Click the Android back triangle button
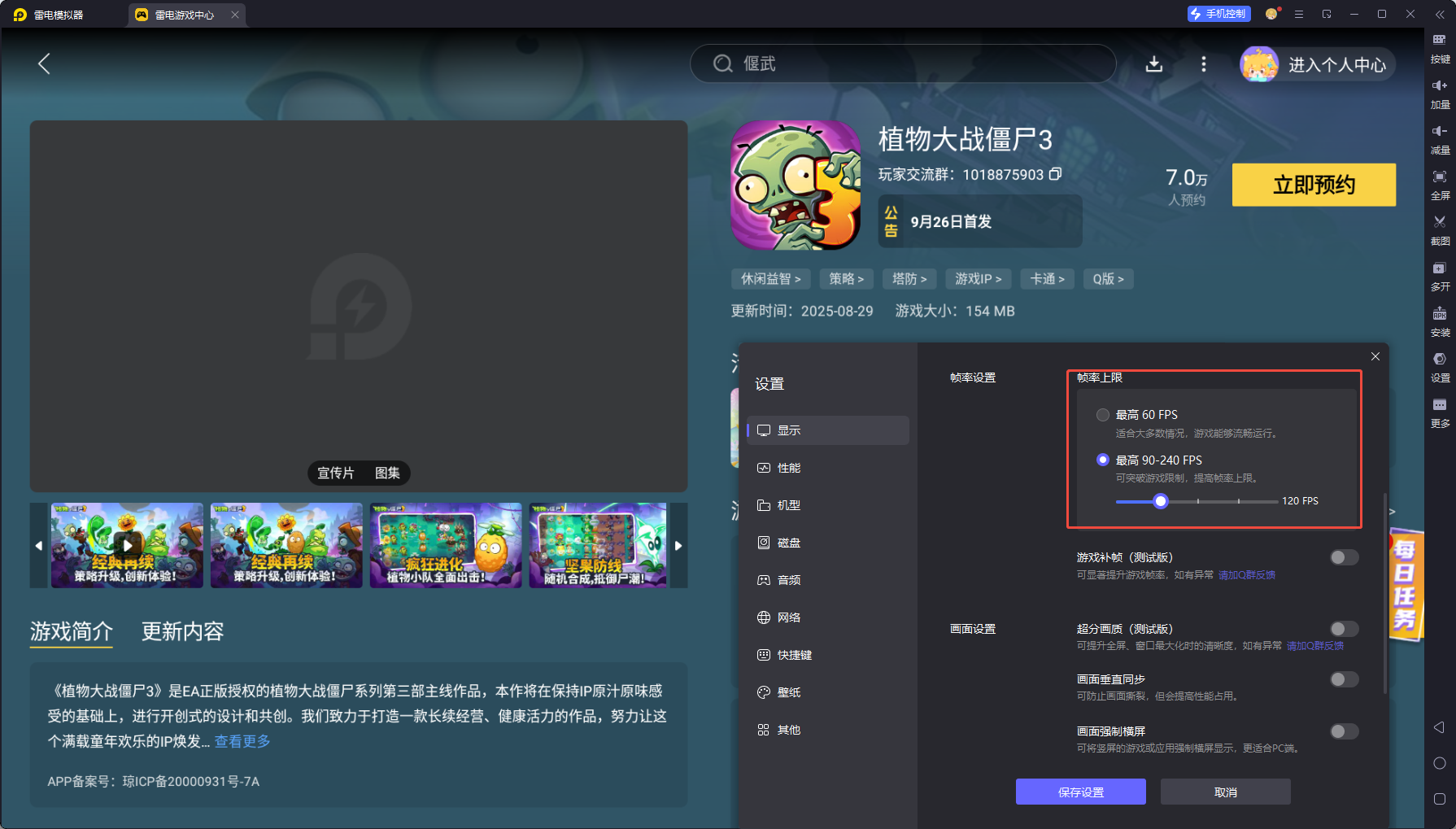The image size is (1456, 829). pyautogui.click(x=1439, y=727)
